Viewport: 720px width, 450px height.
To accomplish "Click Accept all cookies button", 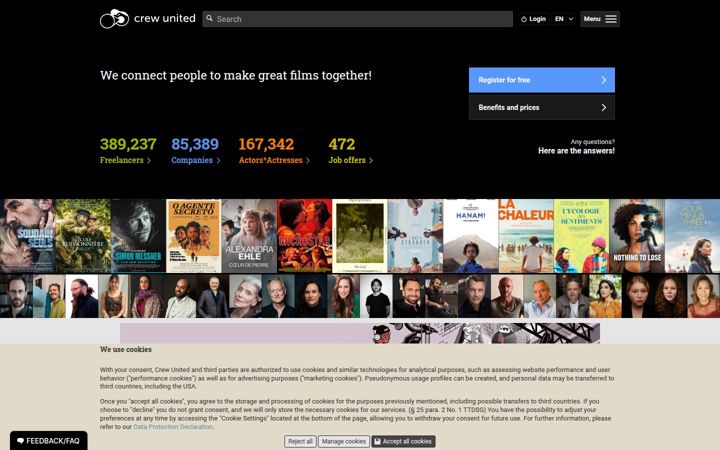I will click(x=403, y=441).
